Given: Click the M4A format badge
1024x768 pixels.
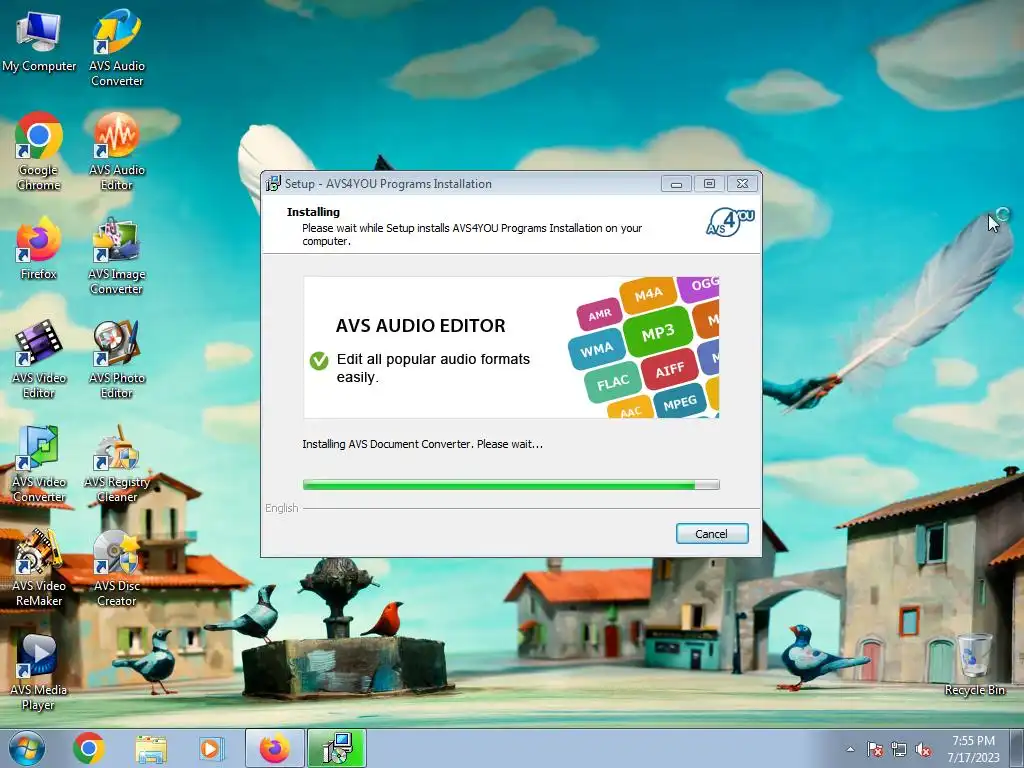Looking at the screenshot, I should point(648,295).
